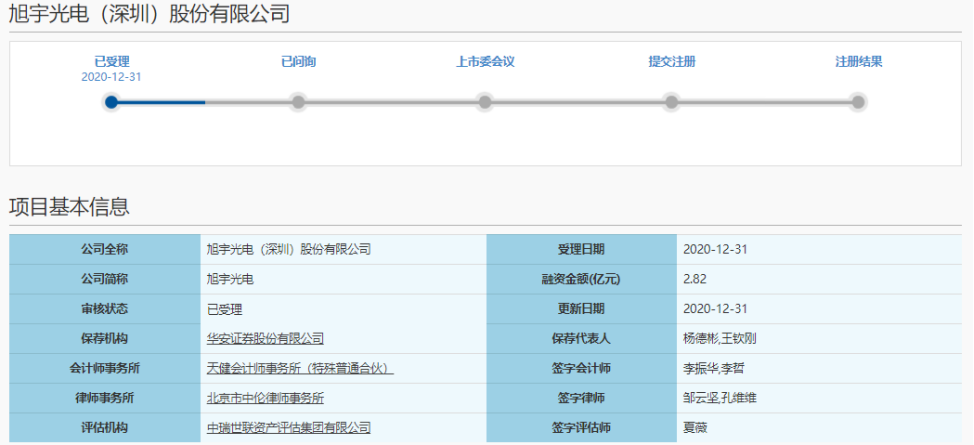
Task: Select the 已受理 stage label
Action: pyautogui.click(x=112, y=62)
